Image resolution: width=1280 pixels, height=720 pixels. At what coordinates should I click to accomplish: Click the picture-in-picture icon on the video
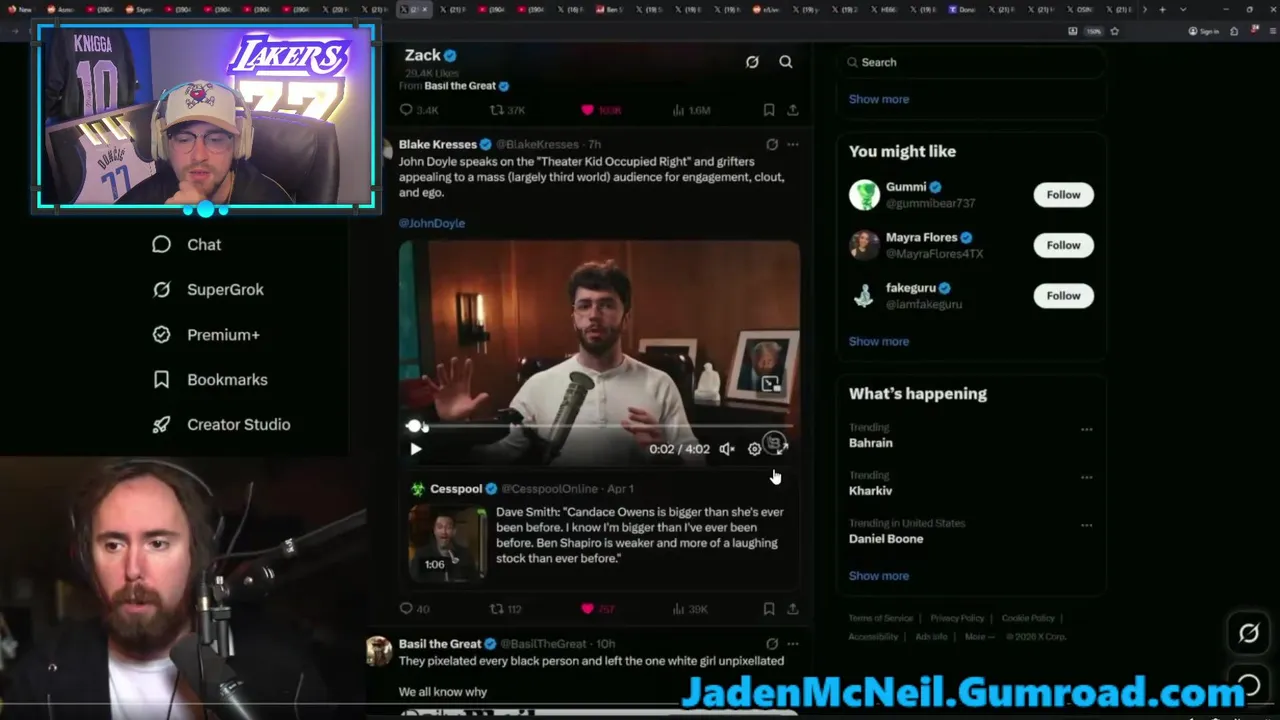click(770, 383)
